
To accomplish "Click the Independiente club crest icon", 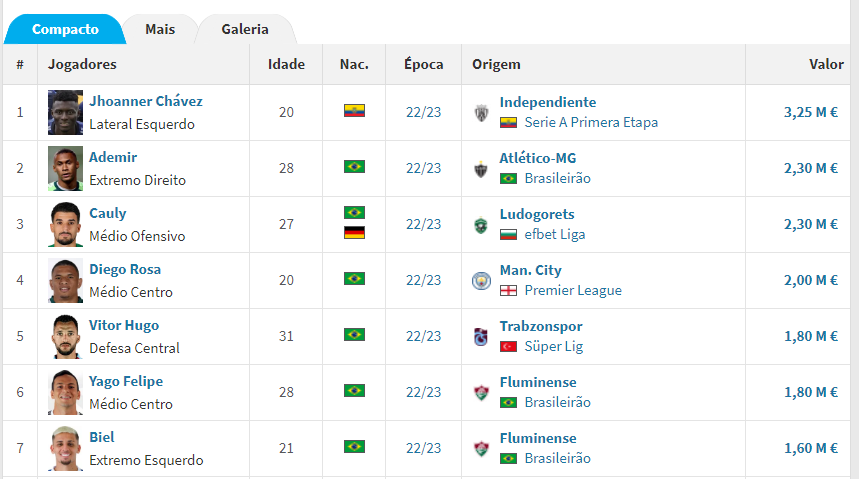I will pos(481,112).
